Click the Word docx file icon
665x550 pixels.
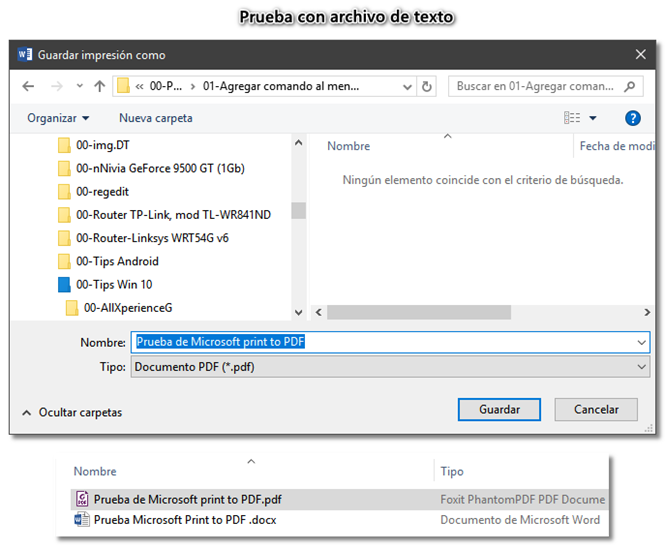pos(82,519)
